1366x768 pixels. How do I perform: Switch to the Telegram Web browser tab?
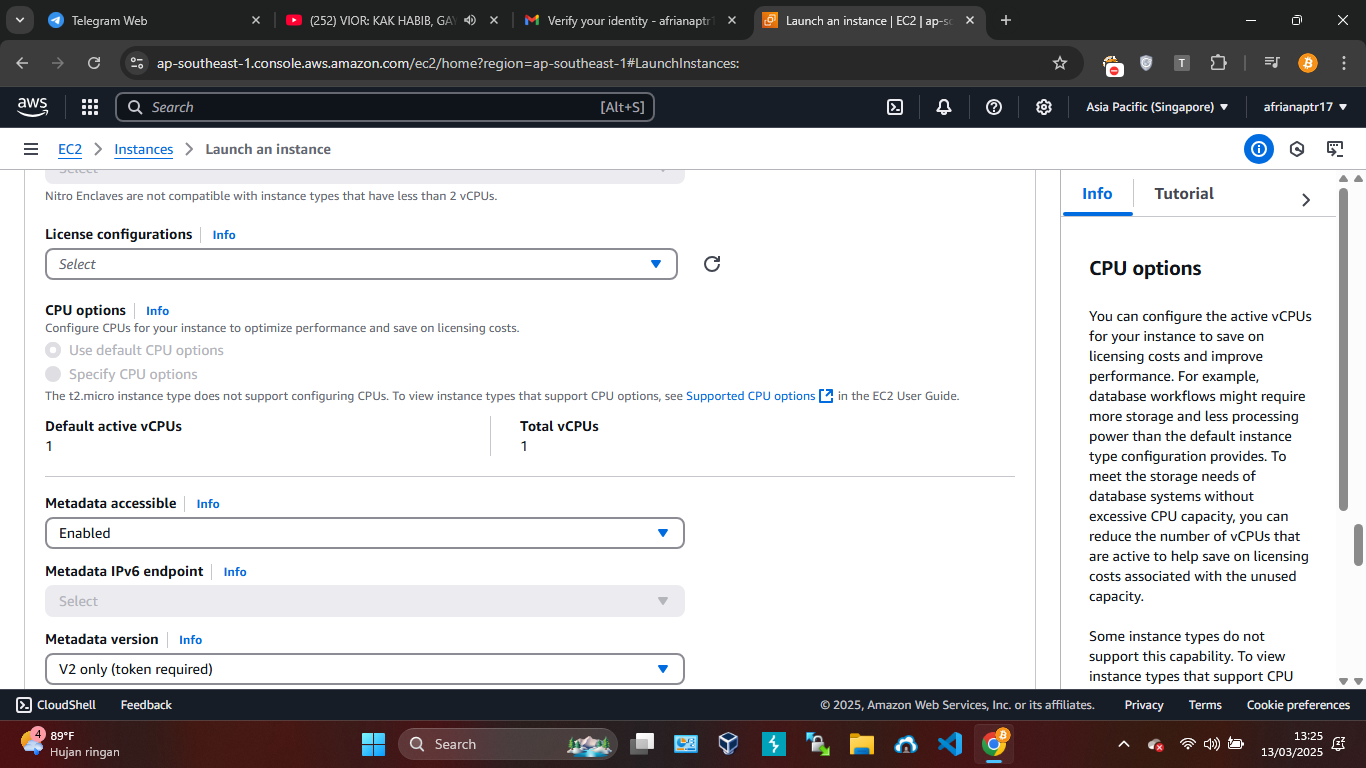pyautogui.click(x=155, y=20)
